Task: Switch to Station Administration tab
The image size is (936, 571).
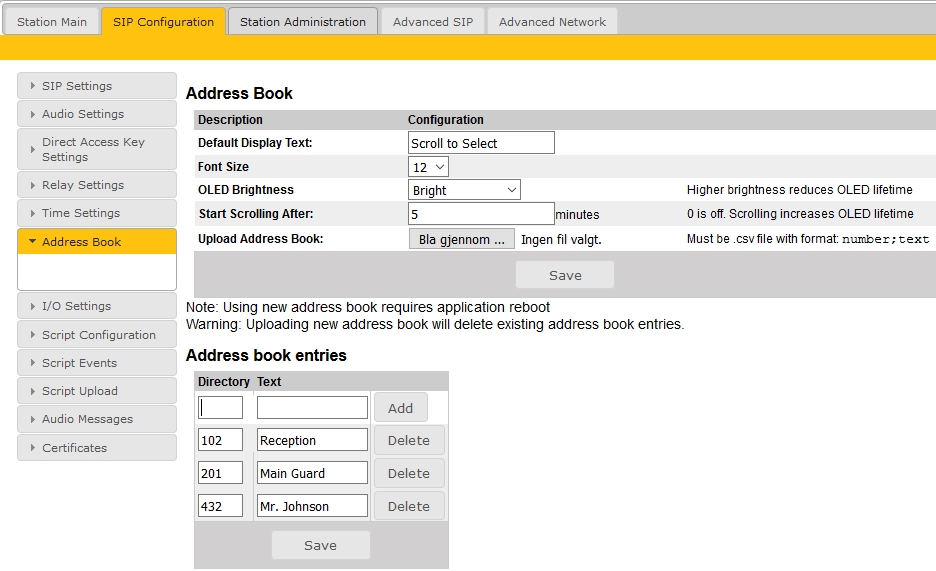Action: [x=302, y=22]
